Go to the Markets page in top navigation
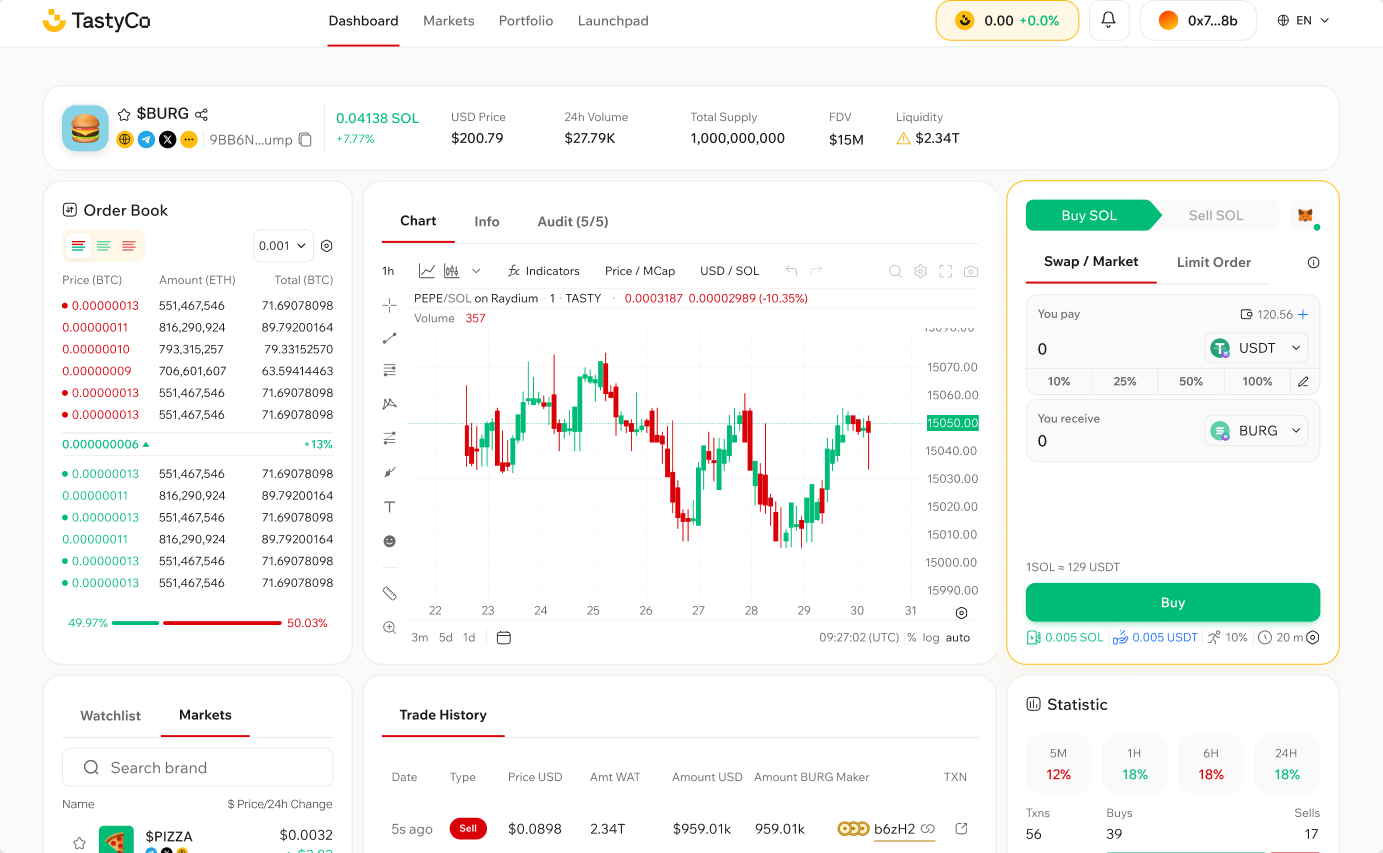The height and width of the screenshot is (853, 1383). [x=449, y=21]
